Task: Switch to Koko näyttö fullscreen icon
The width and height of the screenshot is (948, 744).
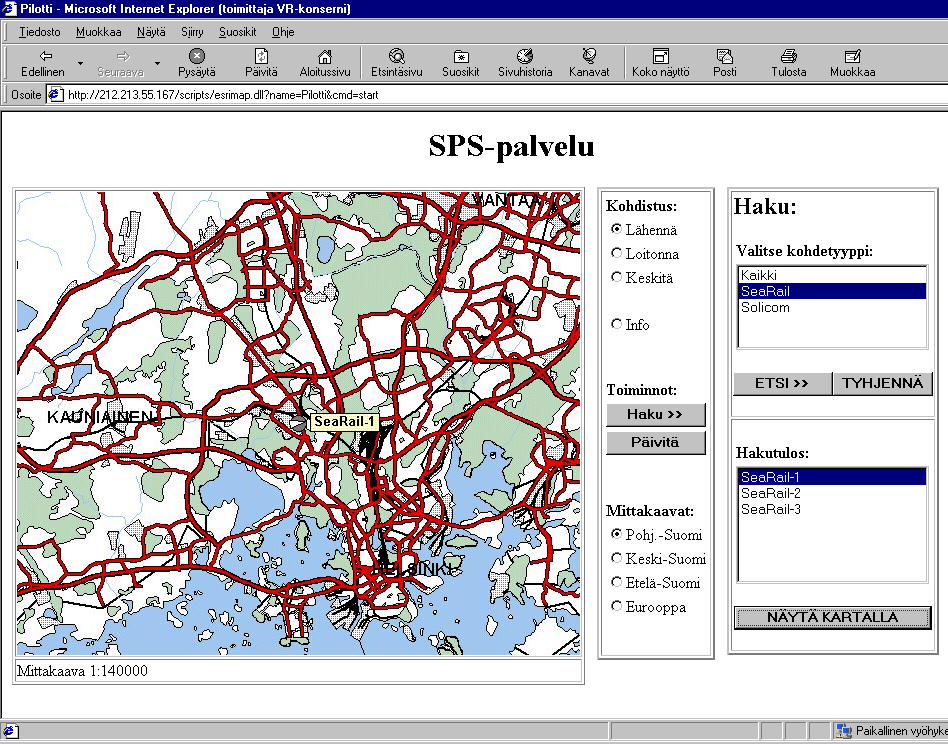Action: point(661,56)
